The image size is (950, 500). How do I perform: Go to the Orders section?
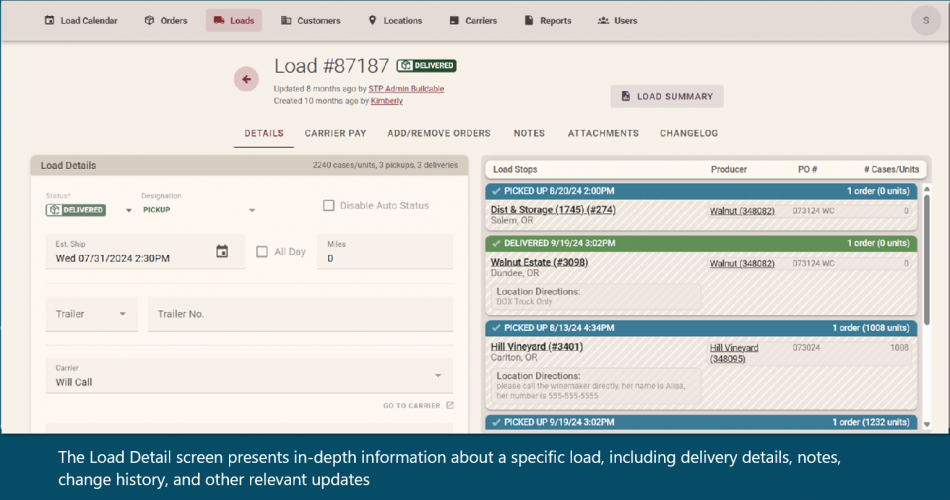(x=166, y=21)
